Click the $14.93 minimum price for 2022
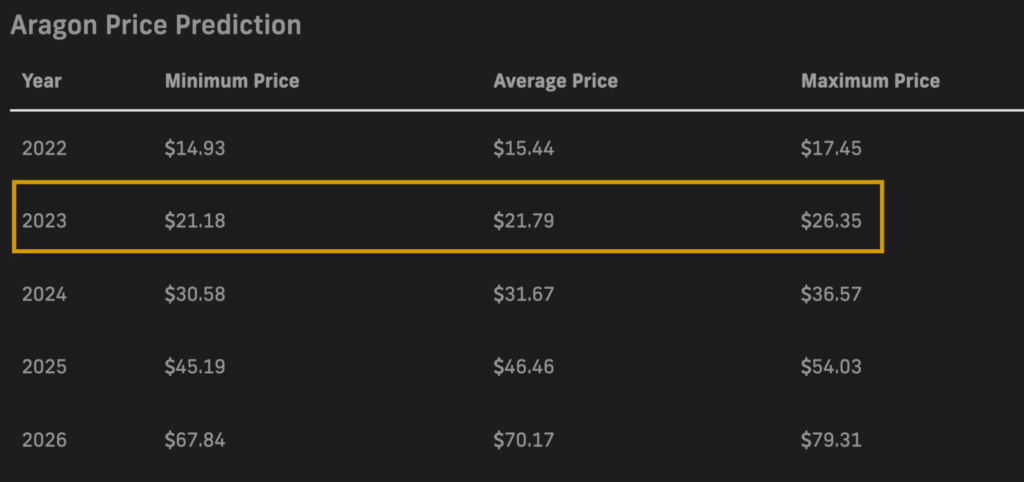Viewport: 1024px width, 482px height. tap(195, 149)
